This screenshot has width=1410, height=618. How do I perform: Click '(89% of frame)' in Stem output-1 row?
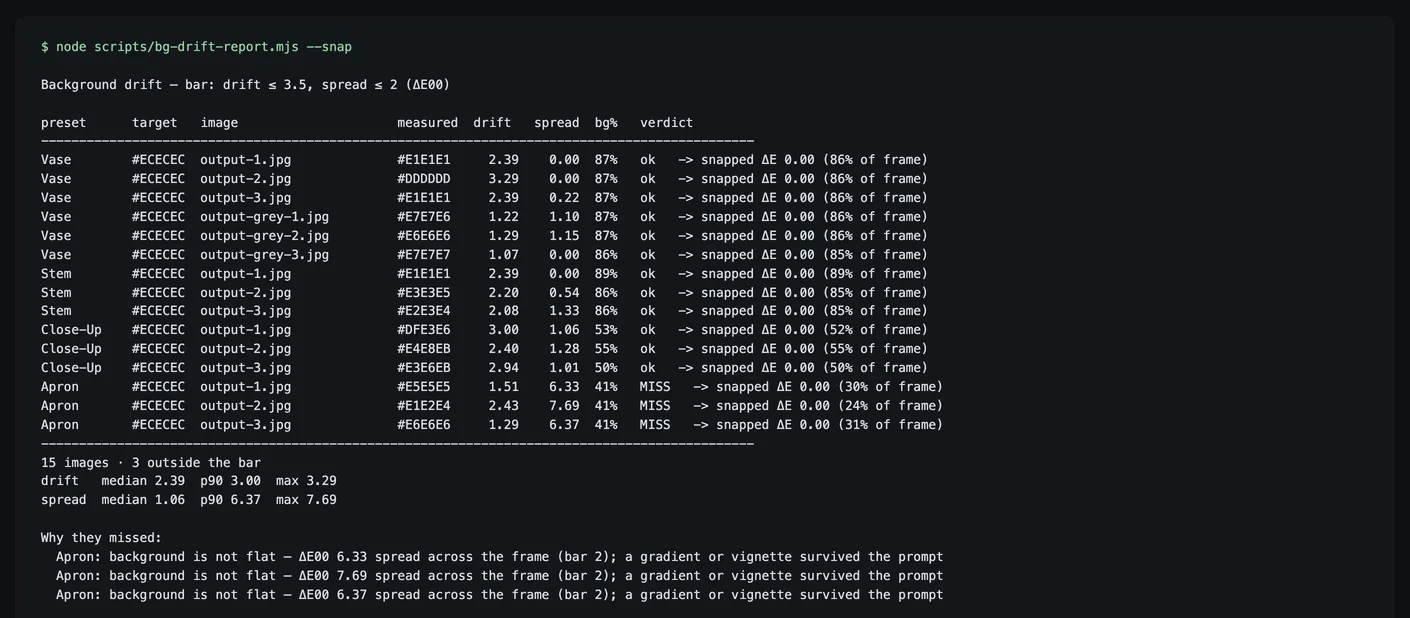click(875, 274)
